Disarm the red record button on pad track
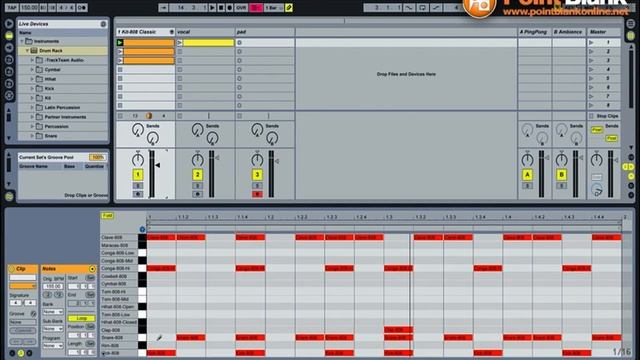This screenshot has height=360, width=640. (257, 194)
